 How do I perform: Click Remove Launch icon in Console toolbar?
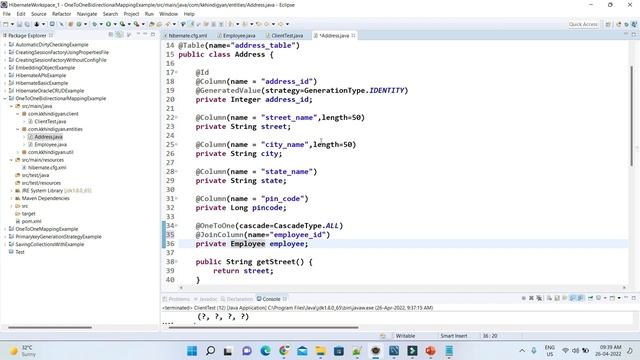click(x=531, y=298)
